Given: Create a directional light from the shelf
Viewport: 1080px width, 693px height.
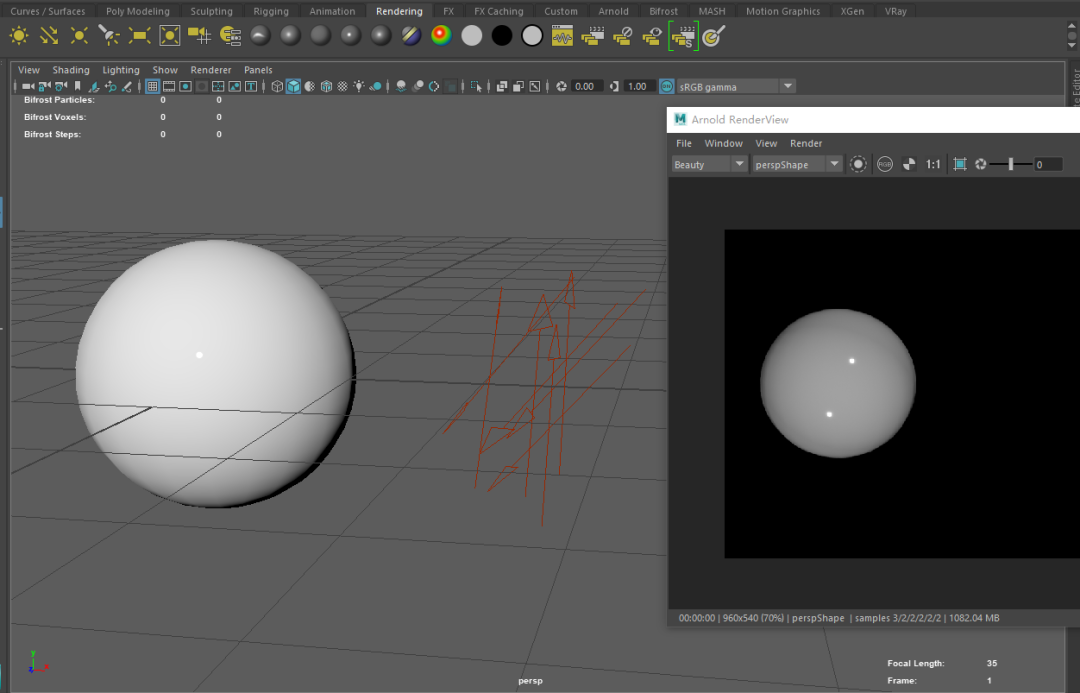Looking at the screenshot, I should pyautogui.click(x=49, y=36).
